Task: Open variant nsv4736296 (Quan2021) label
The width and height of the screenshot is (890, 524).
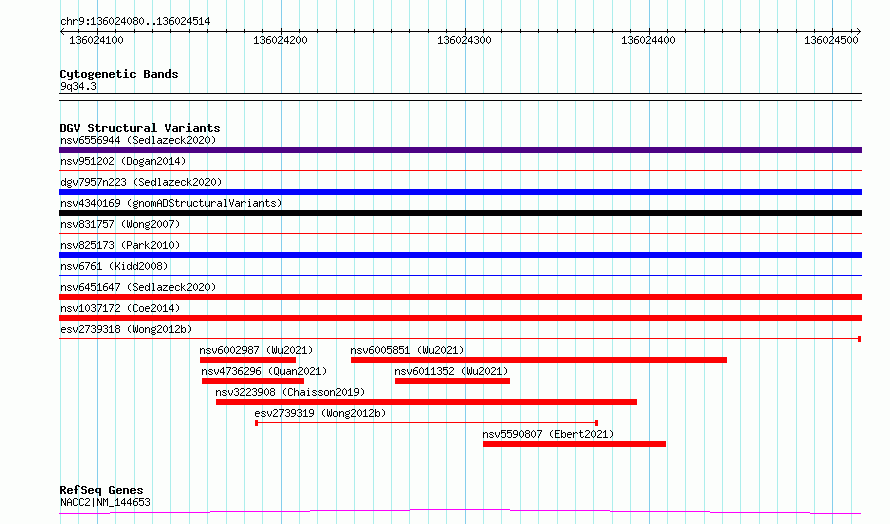Action: 265,371
